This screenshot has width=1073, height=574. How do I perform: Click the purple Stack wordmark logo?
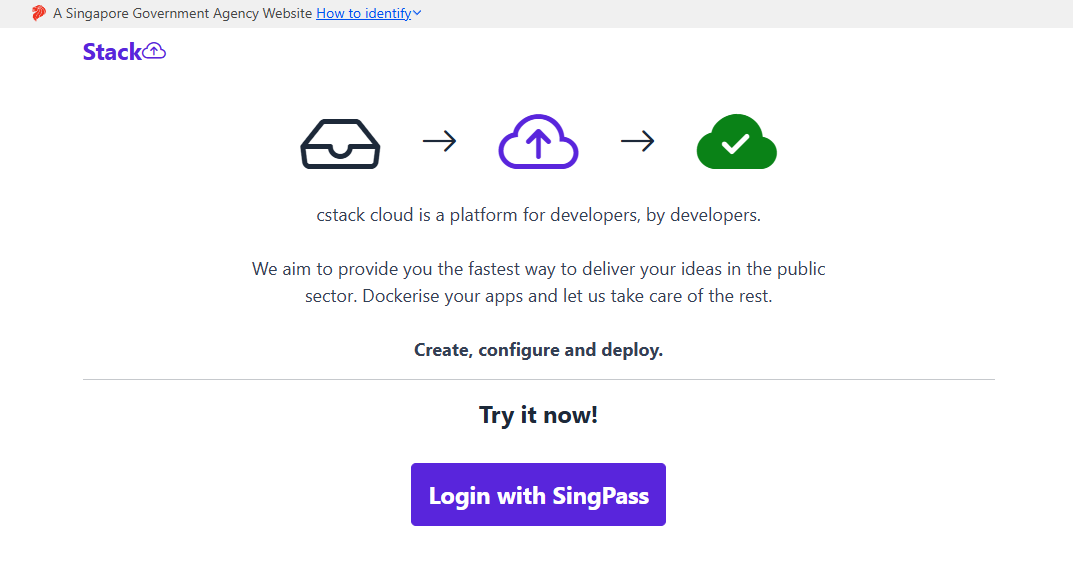(x=124, y=52)
